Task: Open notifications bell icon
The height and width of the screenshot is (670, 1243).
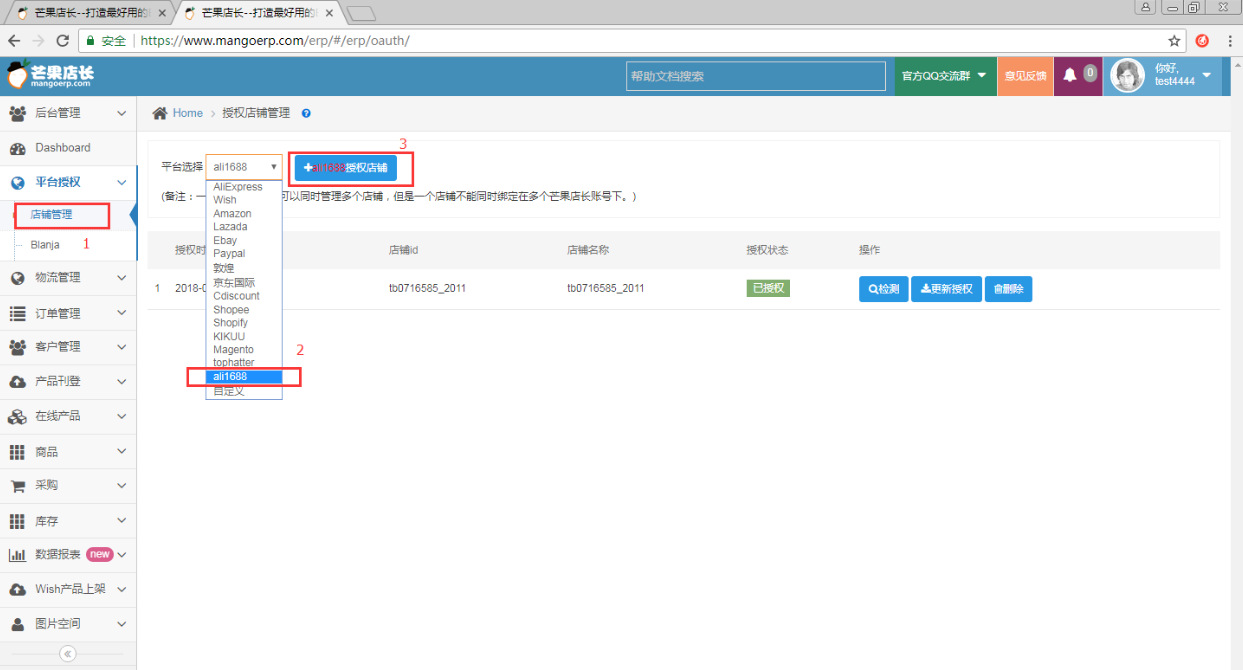Action: coord(1070,75)
